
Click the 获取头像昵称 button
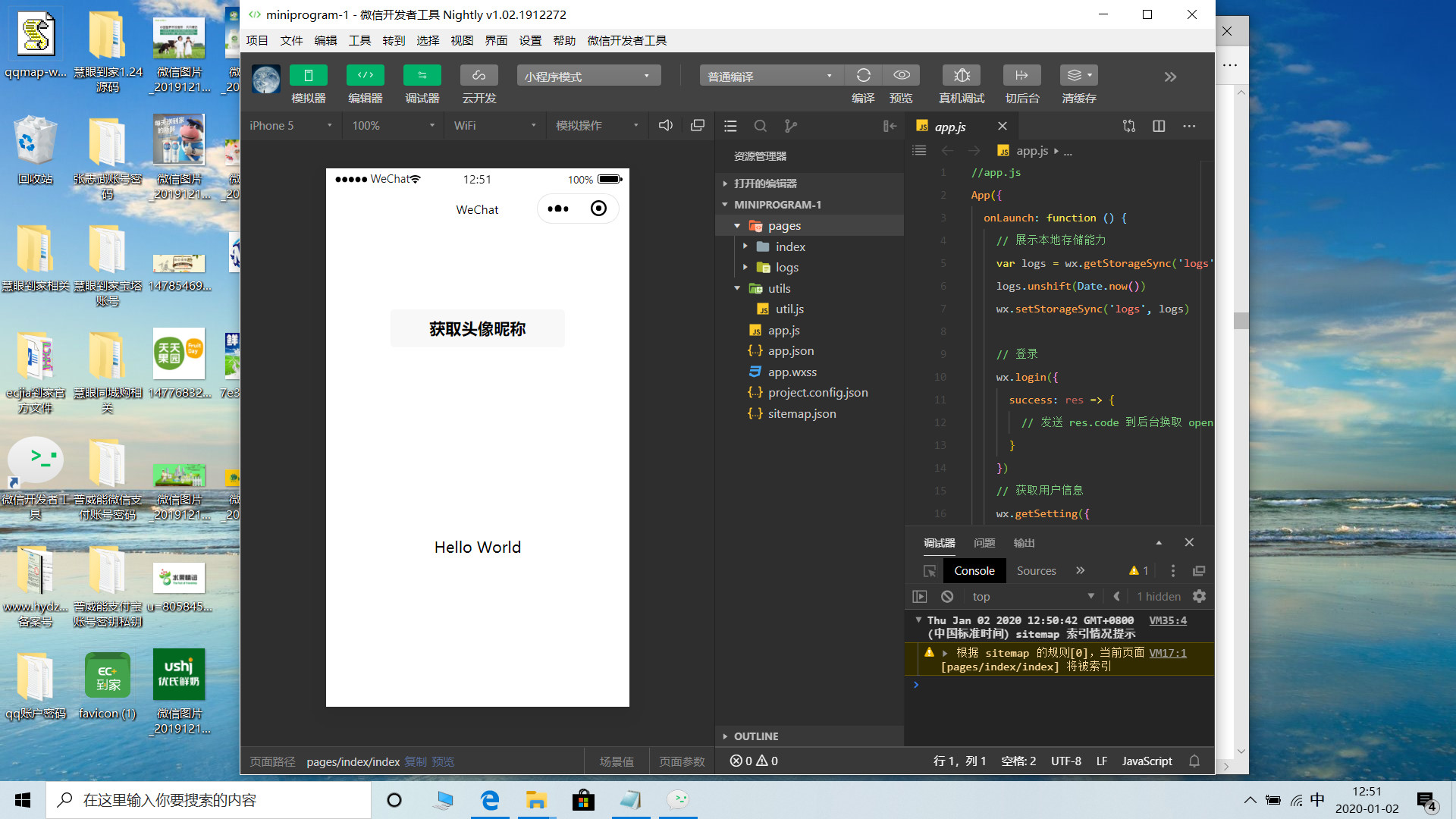point(477,328)
